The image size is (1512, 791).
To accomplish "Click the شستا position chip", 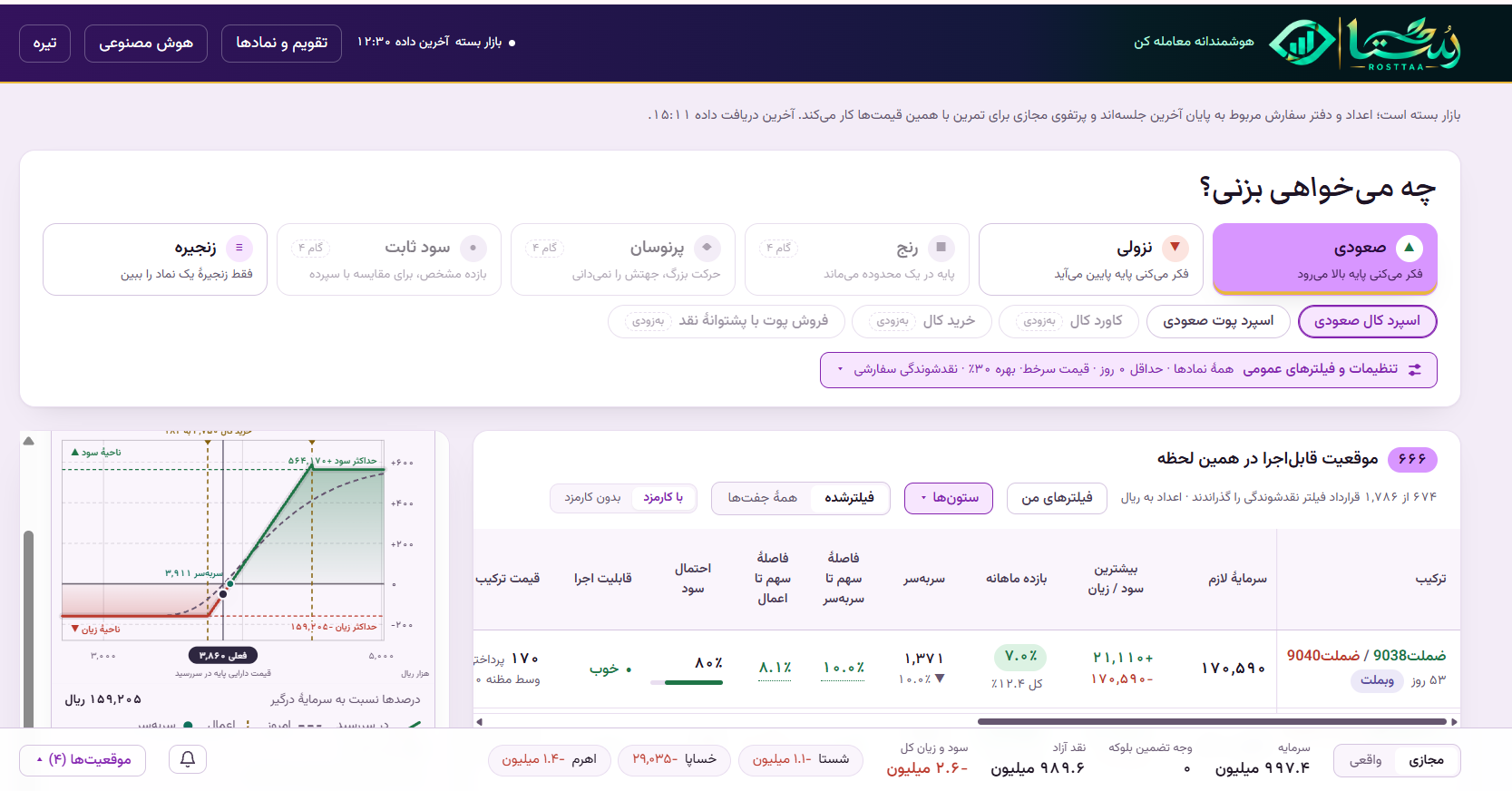I will 801,759.
